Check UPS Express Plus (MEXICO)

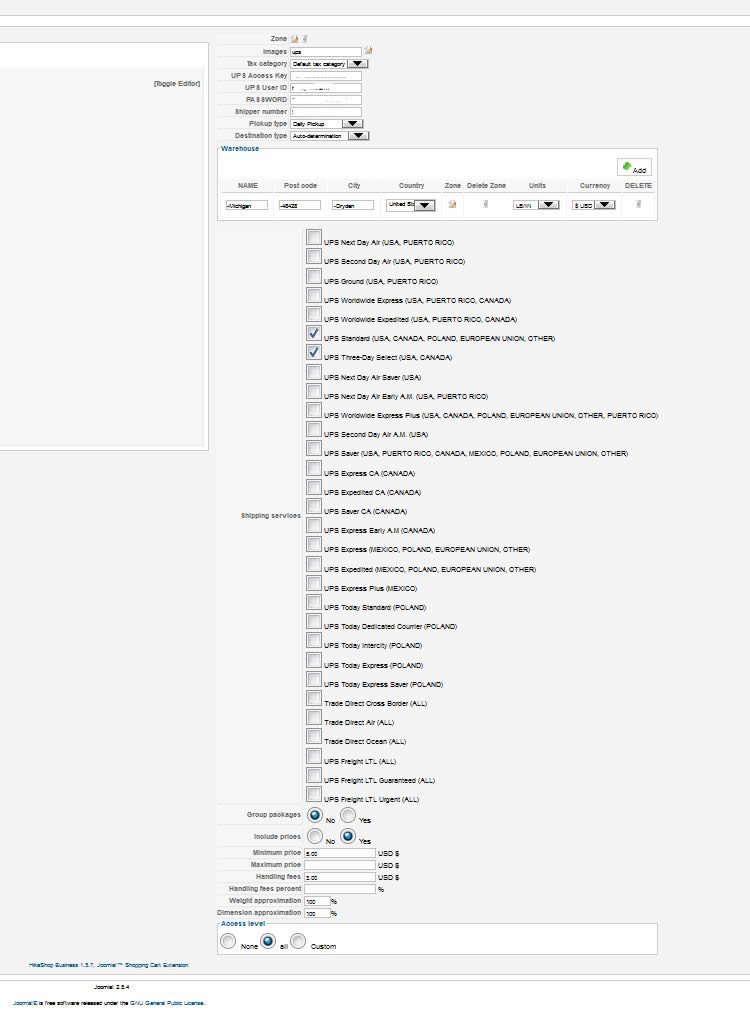(314, 583)
